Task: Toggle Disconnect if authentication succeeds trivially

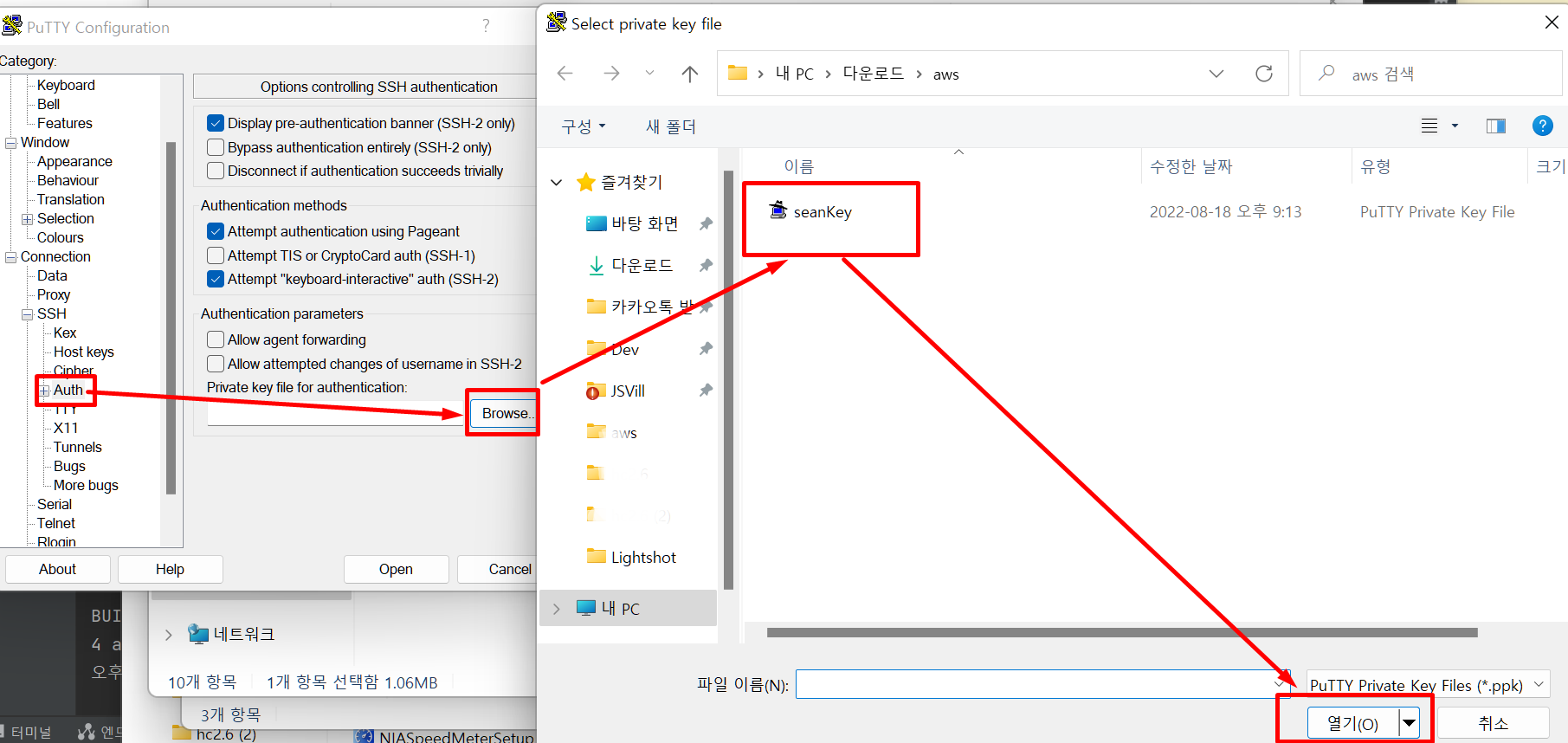Action: 216,171
